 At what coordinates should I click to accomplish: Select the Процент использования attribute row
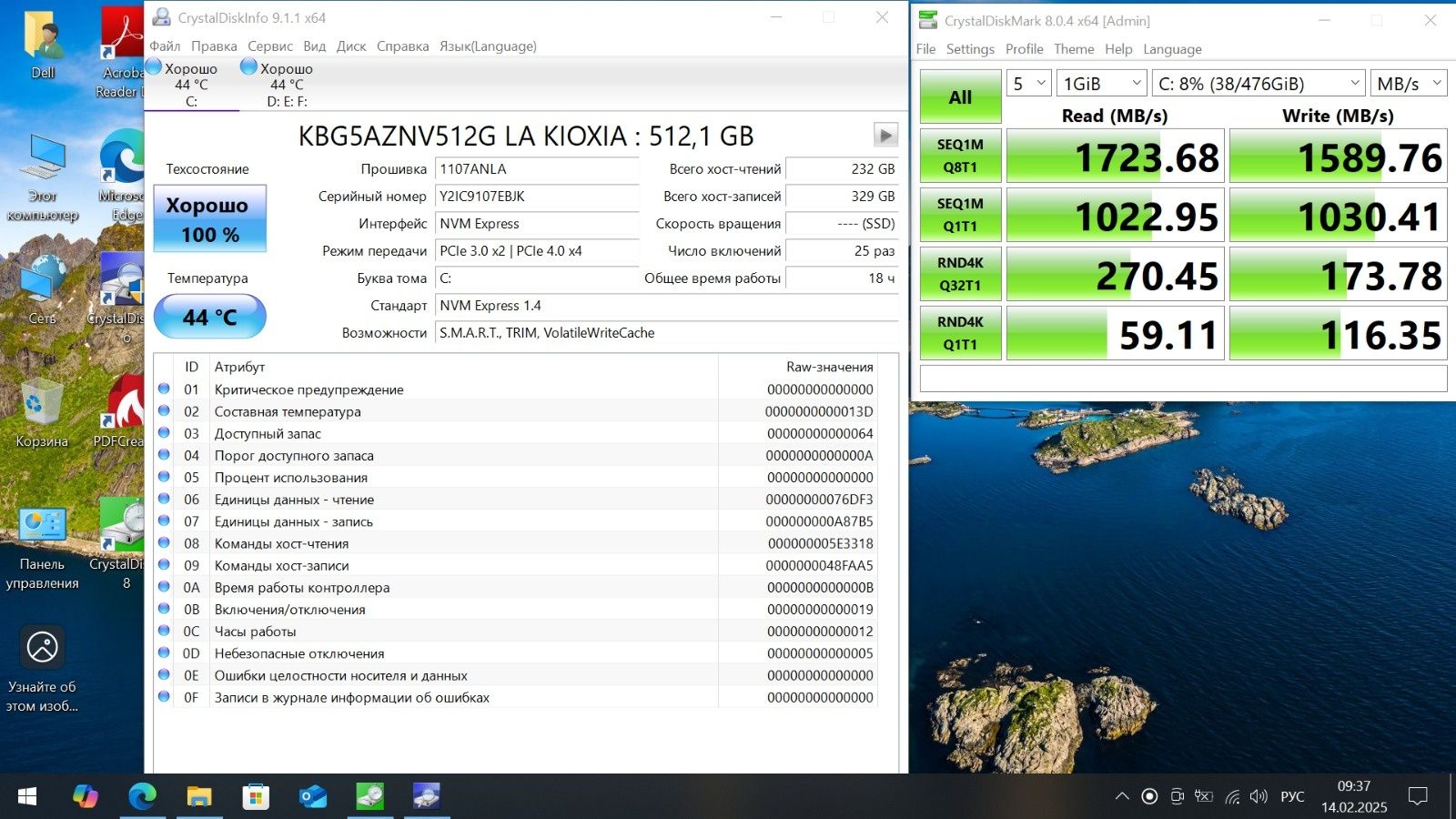point(516,478)
